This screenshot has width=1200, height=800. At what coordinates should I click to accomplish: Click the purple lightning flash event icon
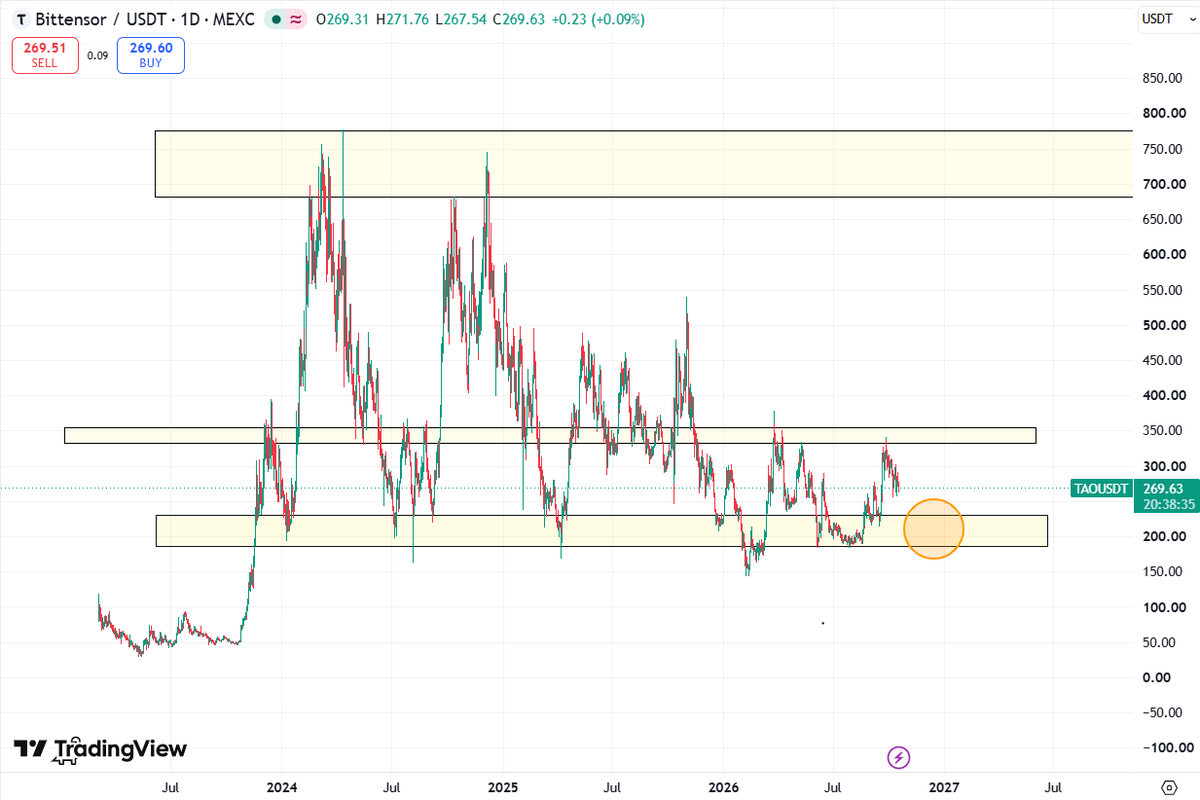tap(899, 758)
